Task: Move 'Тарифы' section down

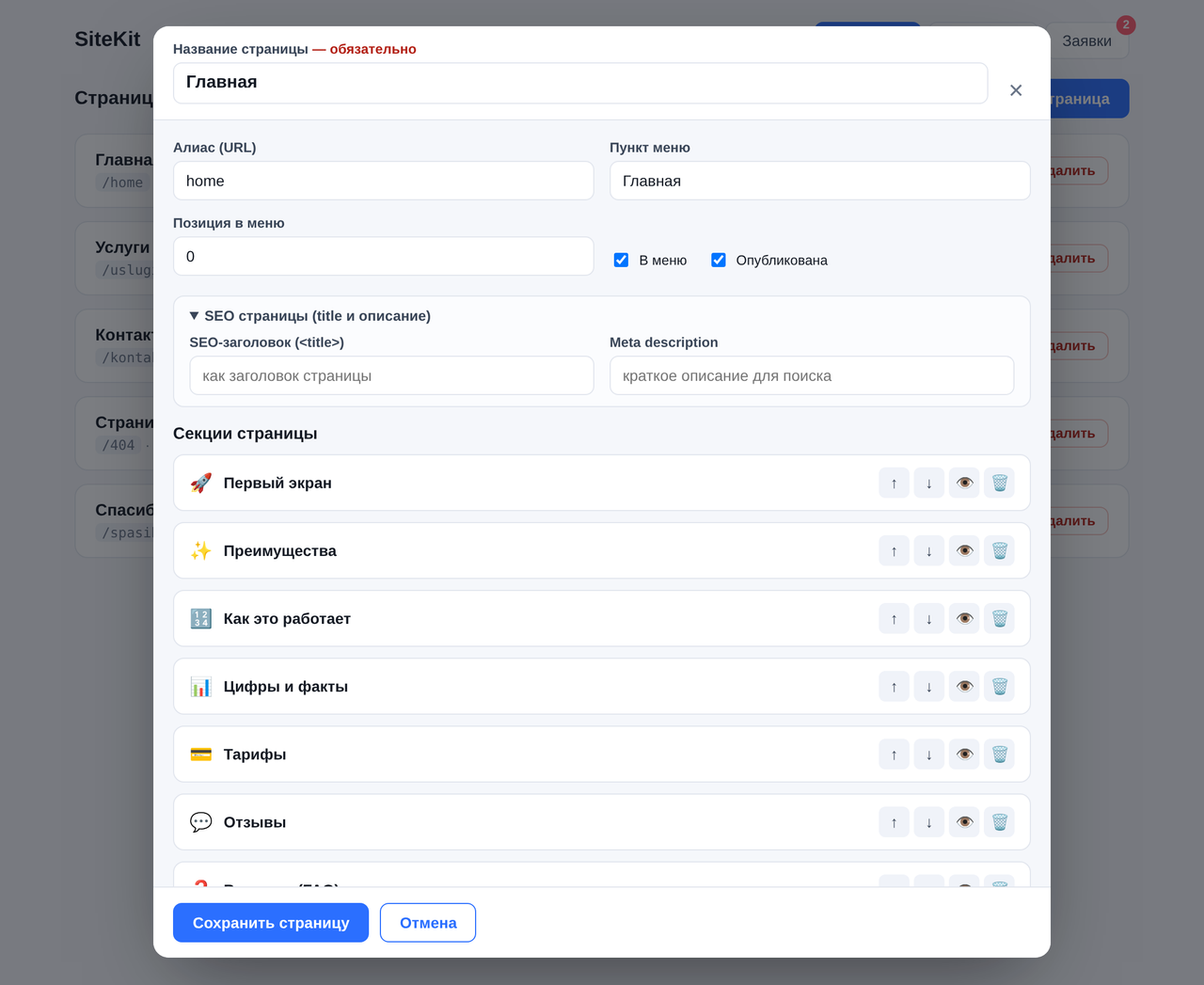Action: click(929, 754)
